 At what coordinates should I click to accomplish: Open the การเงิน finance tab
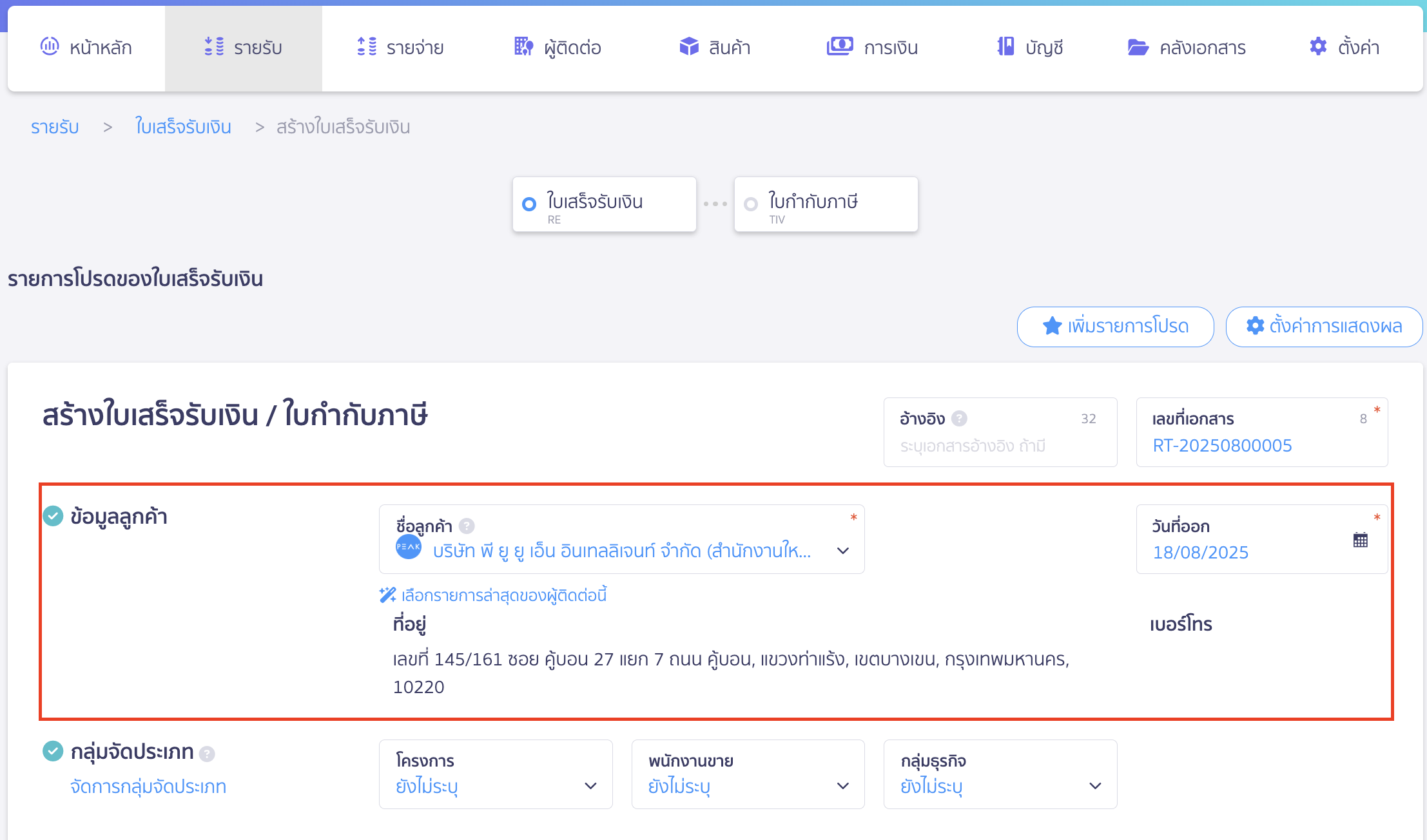(872, 47)
